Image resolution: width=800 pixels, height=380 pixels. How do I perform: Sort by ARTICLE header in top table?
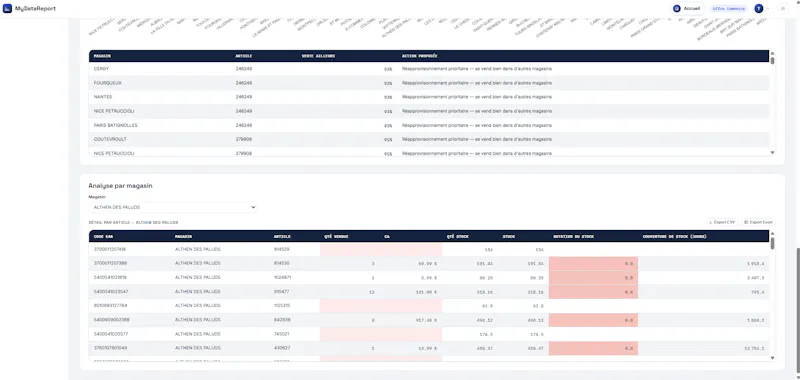coord(244,56)
